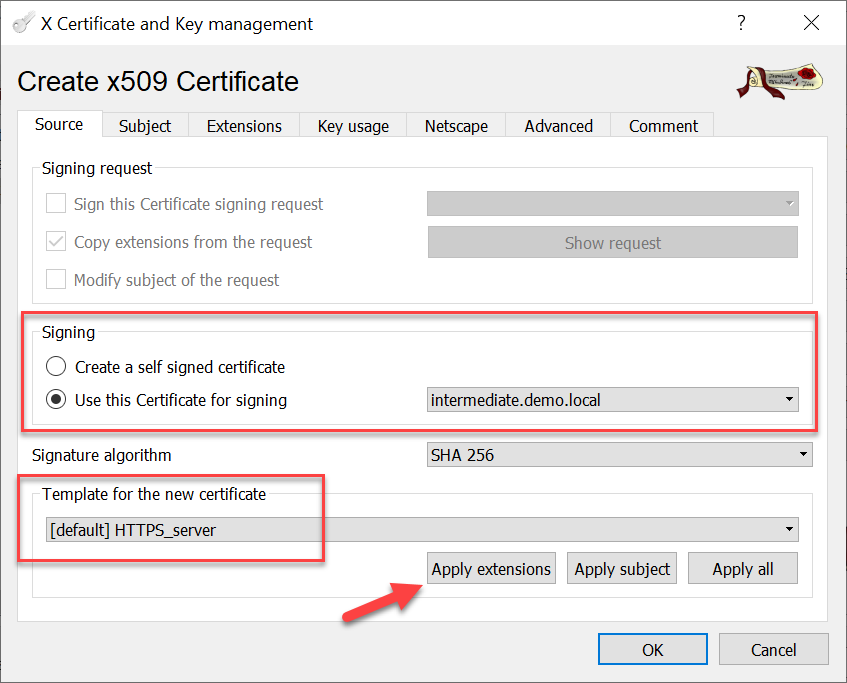Open the HTTPS_server template dropdown
The image size is (847, 683).
pos(422,530)
